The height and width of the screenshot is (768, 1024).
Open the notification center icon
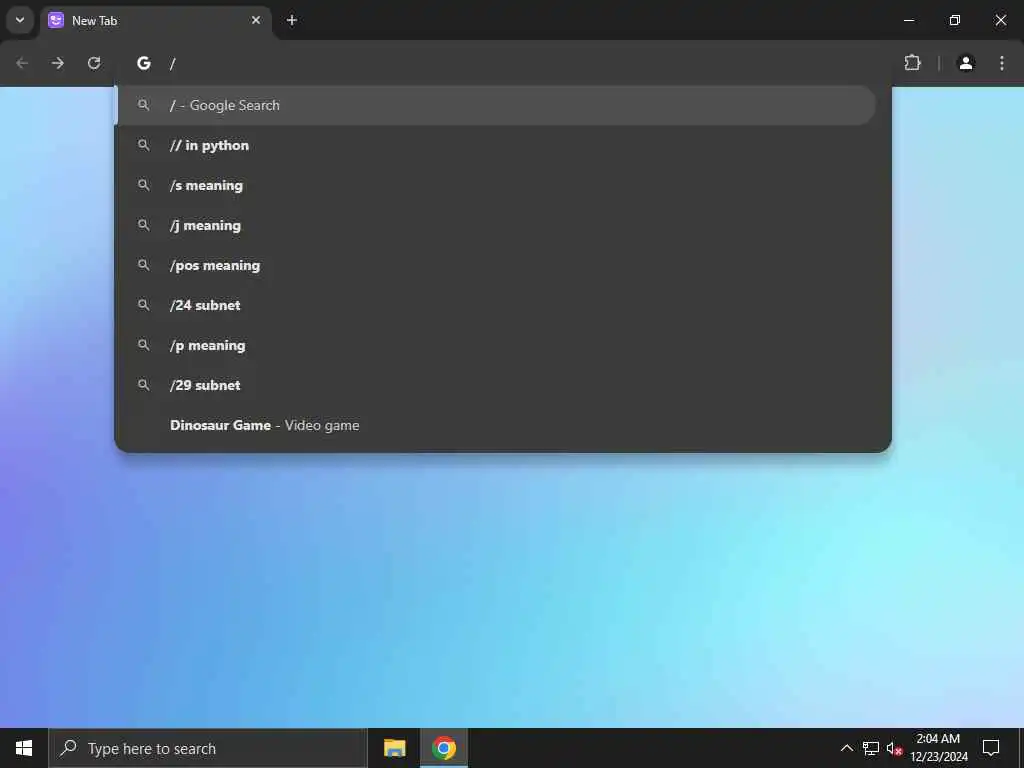tap(991, 748)
